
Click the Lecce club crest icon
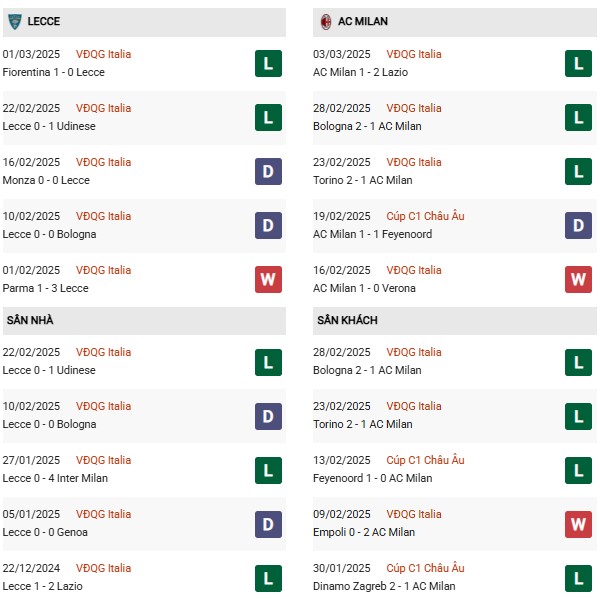coord(15,21)
